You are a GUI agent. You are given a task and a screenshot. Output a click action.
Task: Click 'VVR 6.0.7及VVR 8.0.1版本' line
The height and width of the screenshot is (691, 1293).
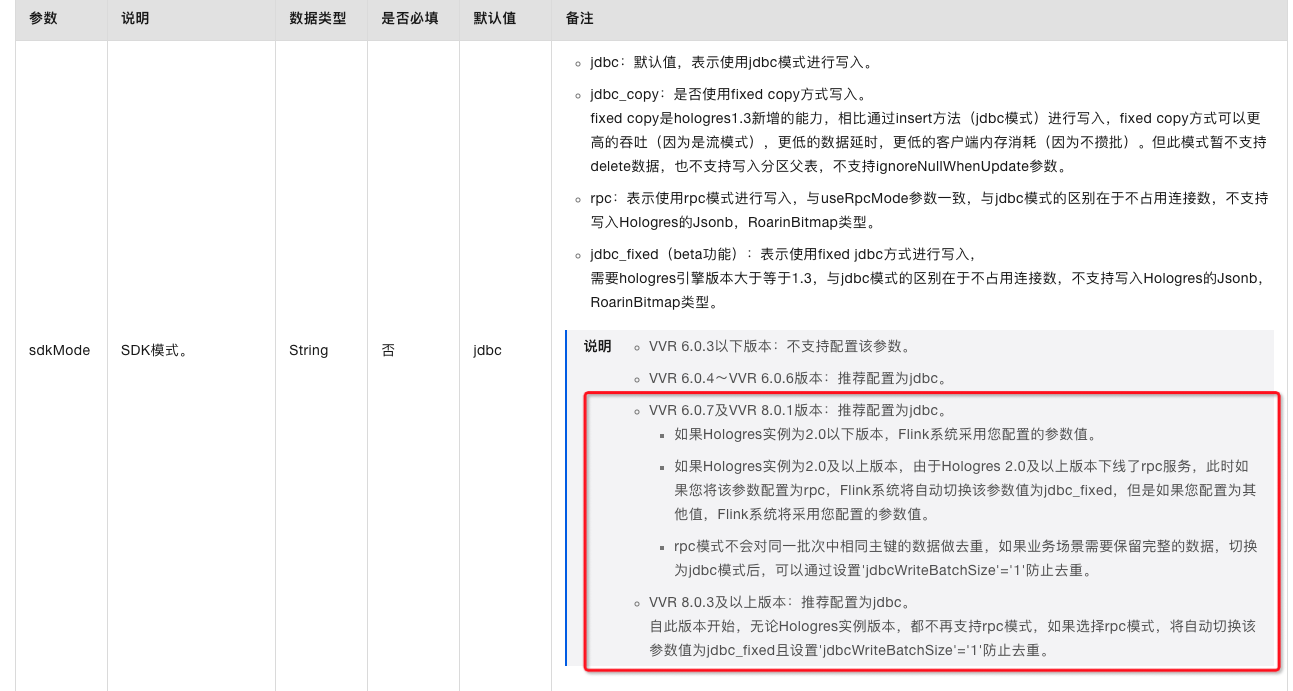point(798,410)
